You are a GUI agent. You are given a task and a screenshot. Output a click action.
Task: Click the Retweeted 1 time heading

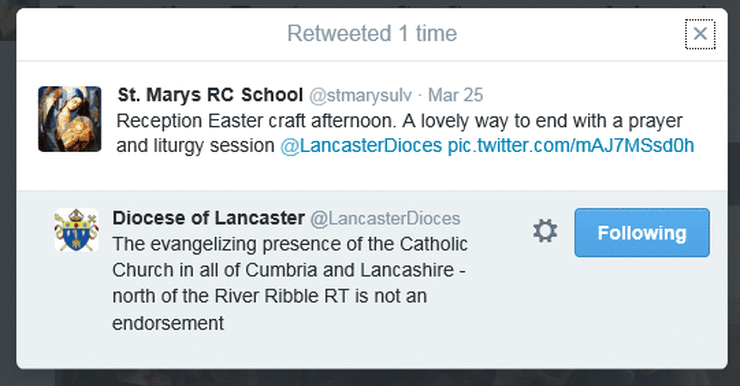[372, 34]
